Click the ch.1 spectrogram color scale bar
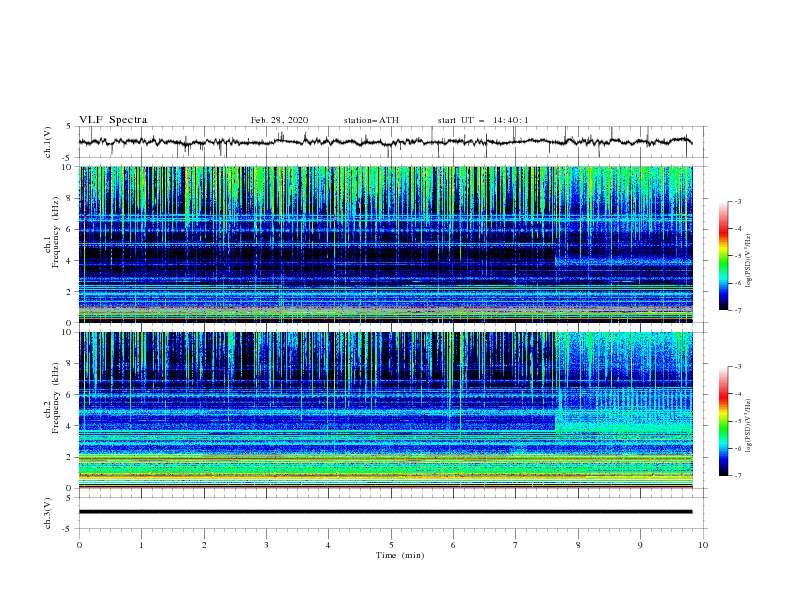Viewport: 792px width, 612px height. pyautogui.click(x=723, y=256)
